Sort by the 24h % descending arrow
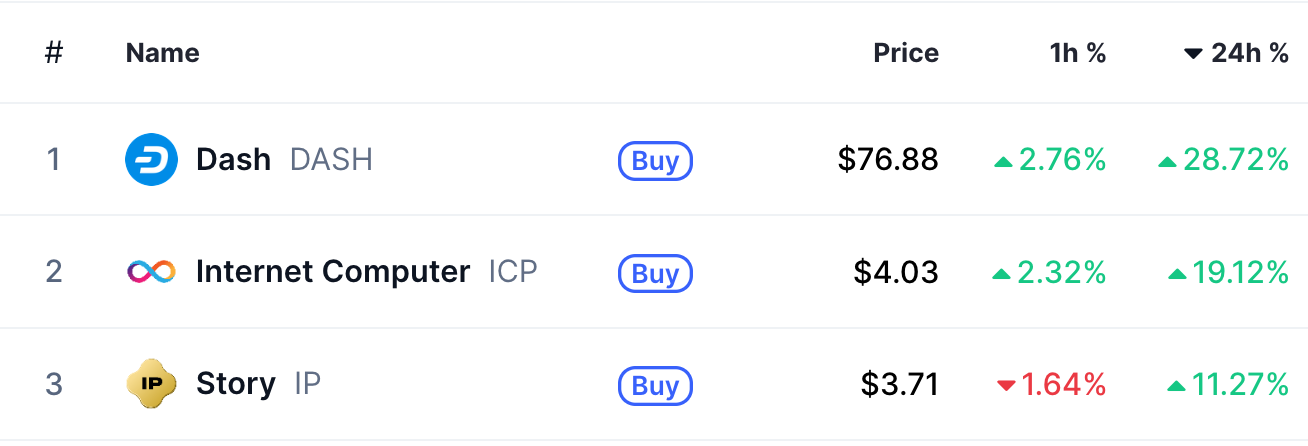 pos(1192,54)
